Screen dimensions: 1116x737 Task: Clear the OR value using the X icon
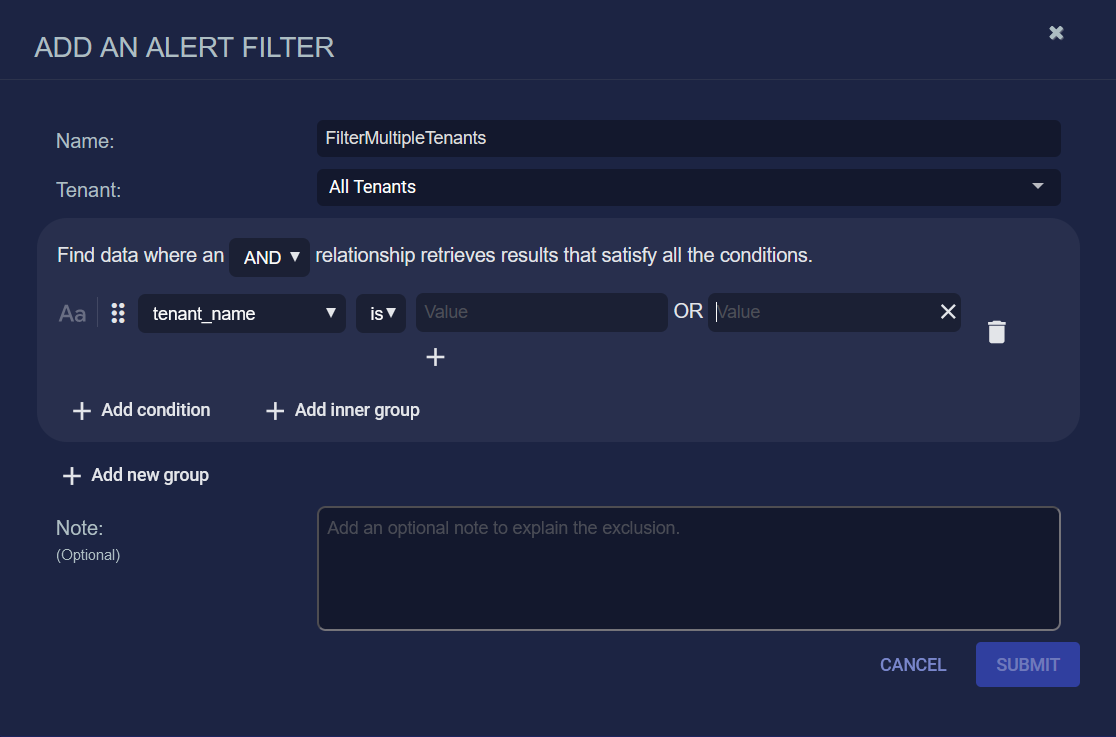click(x=947, y=311)
